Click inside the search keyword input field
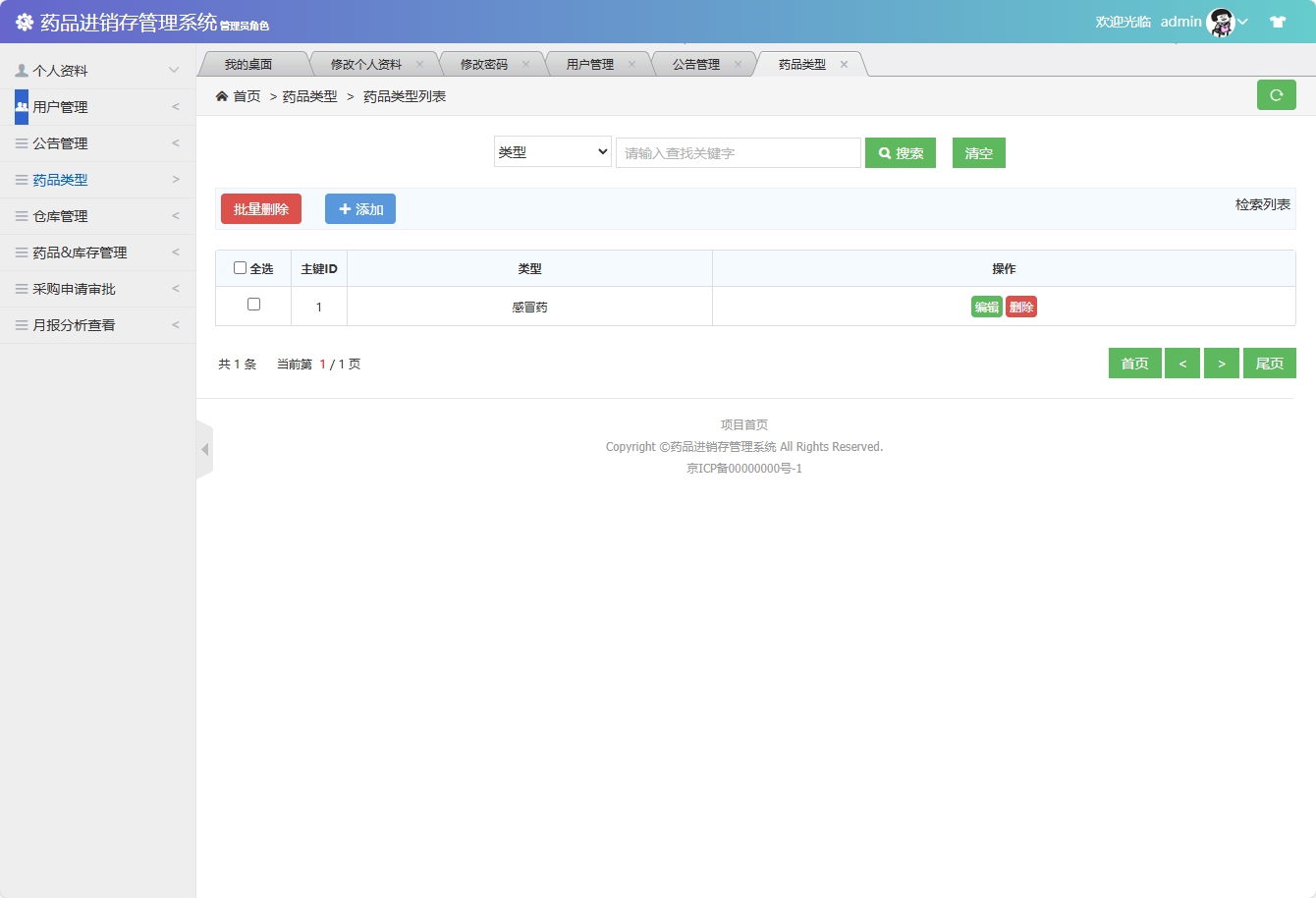 (738, 152)
